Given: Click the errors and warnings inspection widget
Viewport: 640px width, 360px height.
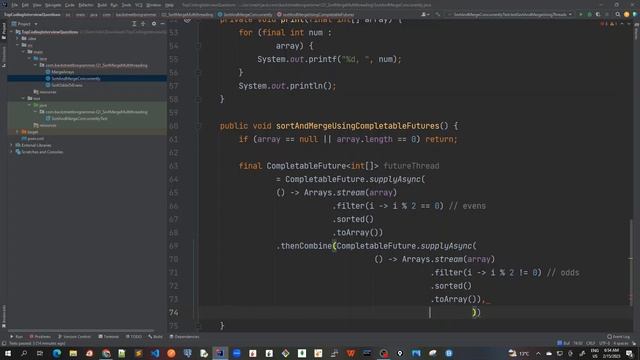Looking at the screenshot, I should [x=608, y=24].
